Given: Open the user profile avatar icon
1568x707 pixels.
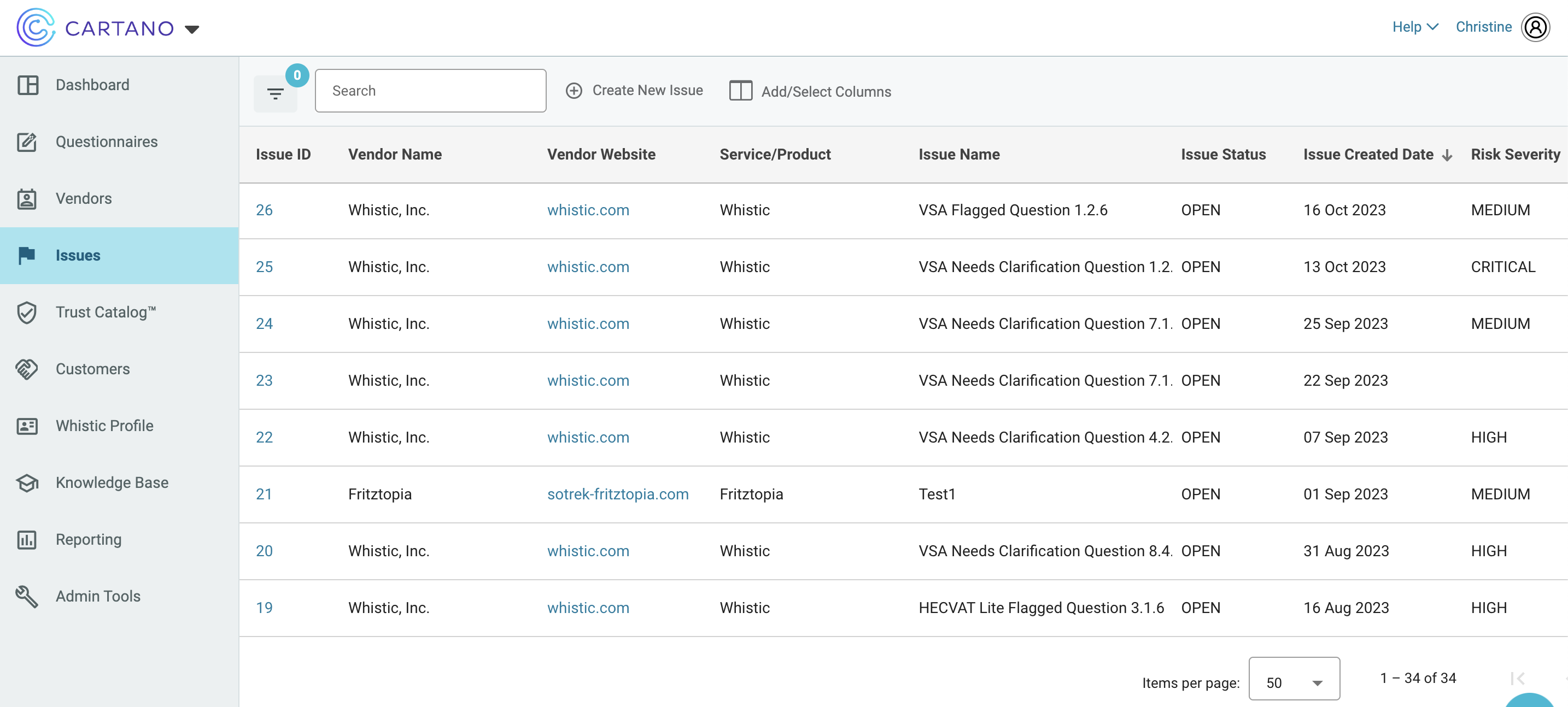Looking at the screenshot, I should [1536, 27].
